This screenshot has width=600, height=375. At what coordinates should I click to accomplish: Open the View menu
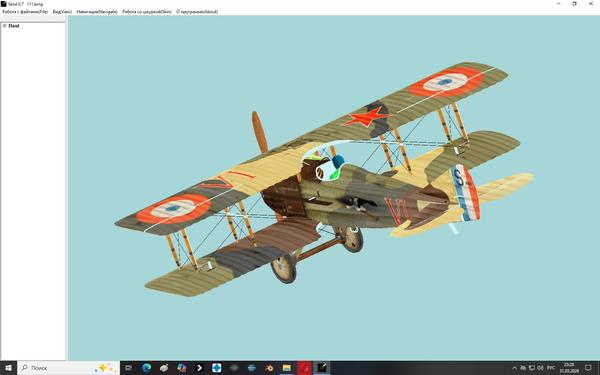tap(62, 12)
